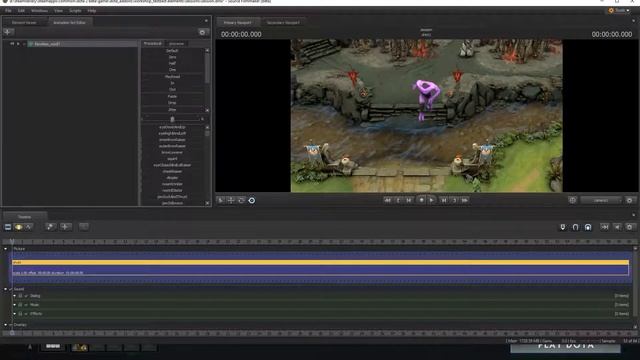Toggle the Dialog track mute checkmark
Viewport: 640px width, 360px height.
[x=26, y=296]
